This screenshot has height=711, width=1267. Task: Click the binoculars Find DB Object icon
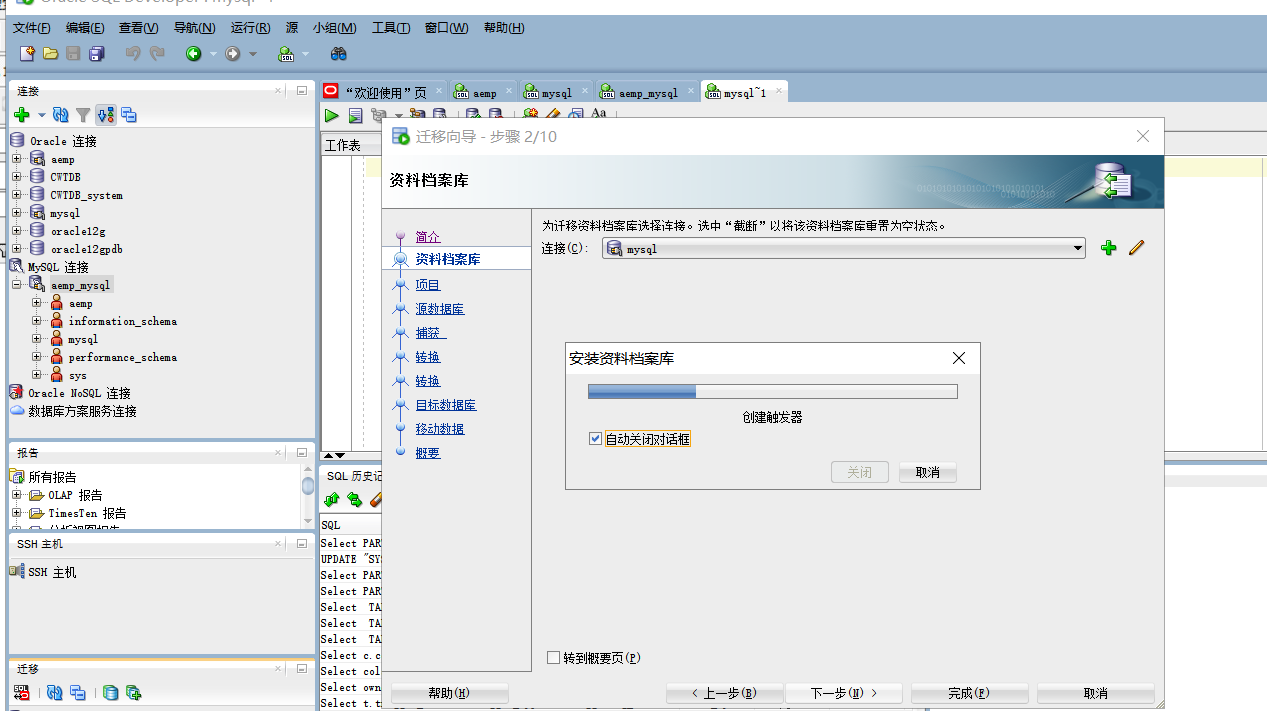(339, 53)
